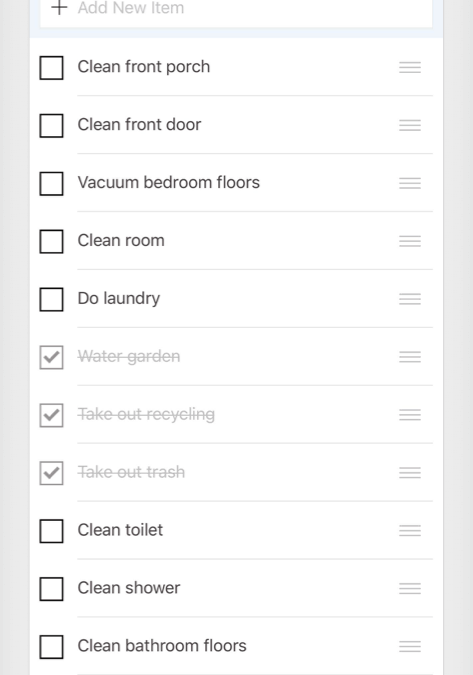Click the reorder handle on Water garden row
Viewport: 473px width, 675px height.
[x=410, y=357]
